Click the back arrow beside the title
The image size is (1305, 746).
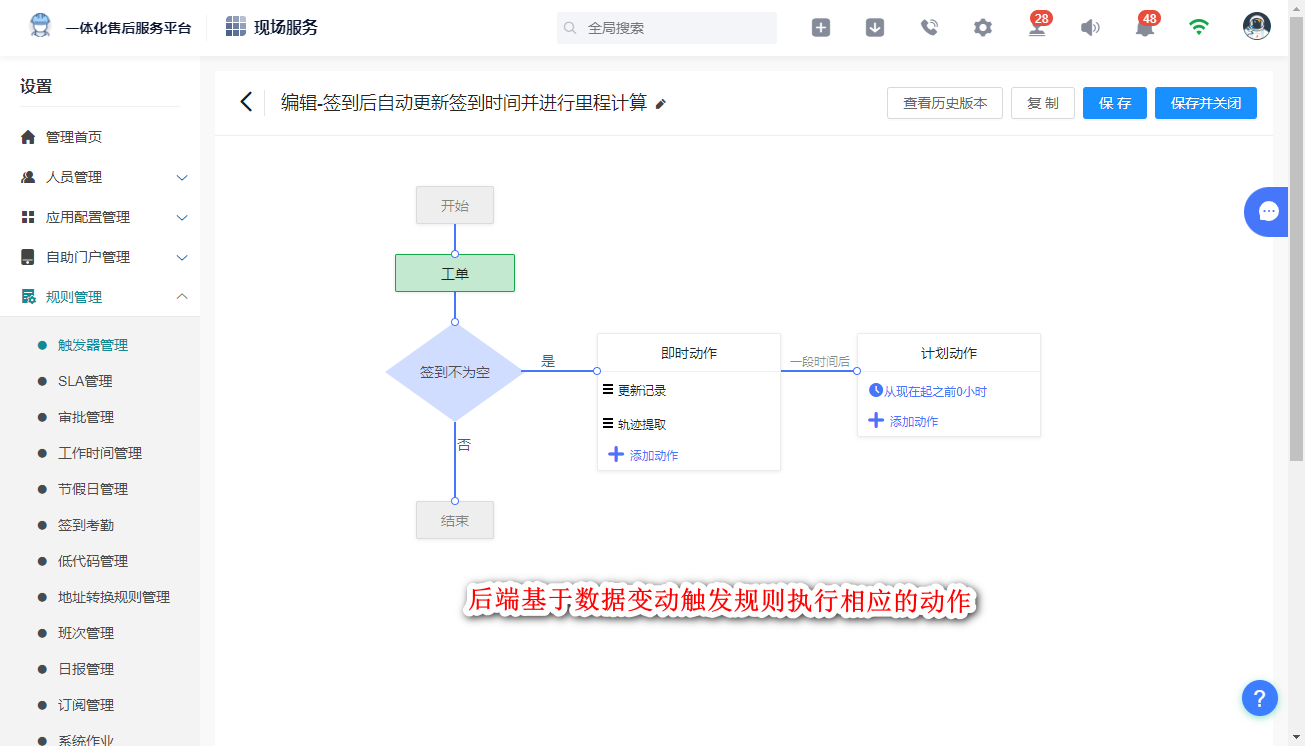(x=246, y=102)
